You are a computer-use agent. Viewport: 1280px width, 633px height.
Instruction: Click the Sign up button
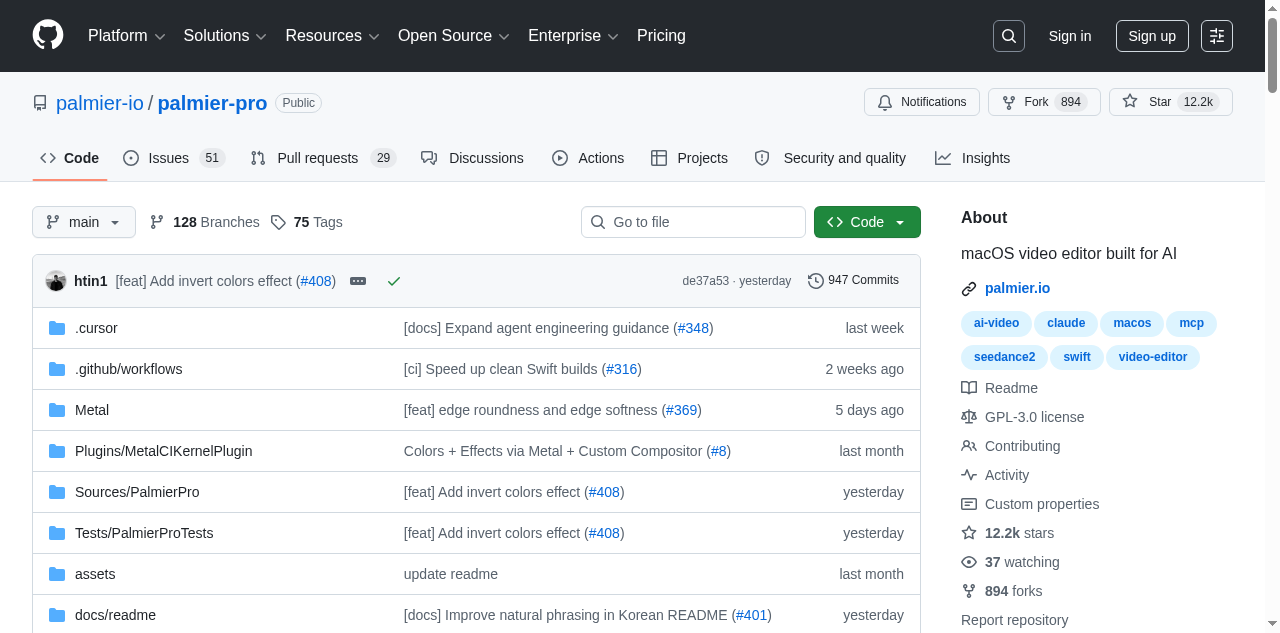point(1152,36)
